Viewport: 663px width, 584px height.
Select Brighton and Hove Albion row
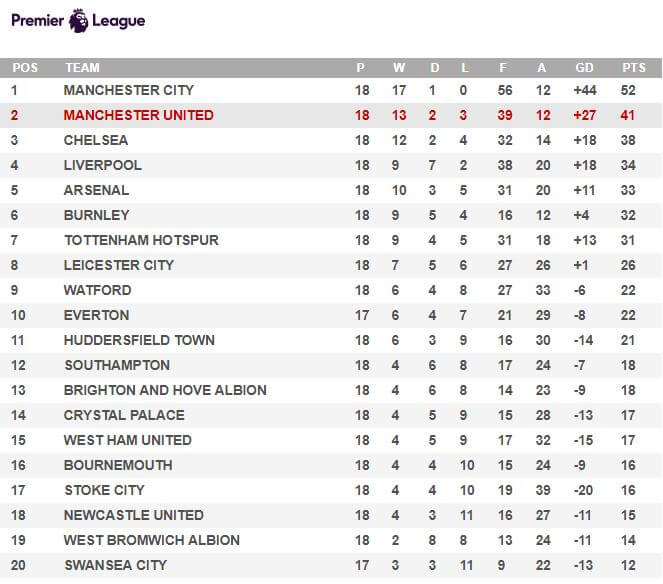tap(331, 390)
